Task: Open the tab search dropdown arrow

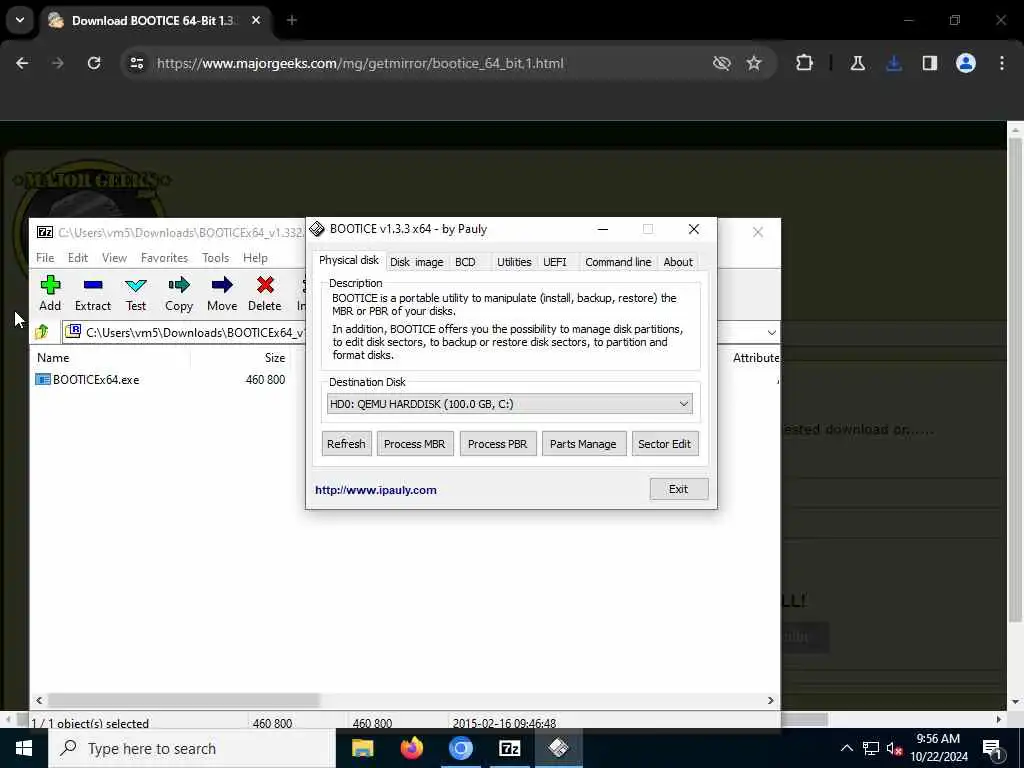Action: (20, 20)
